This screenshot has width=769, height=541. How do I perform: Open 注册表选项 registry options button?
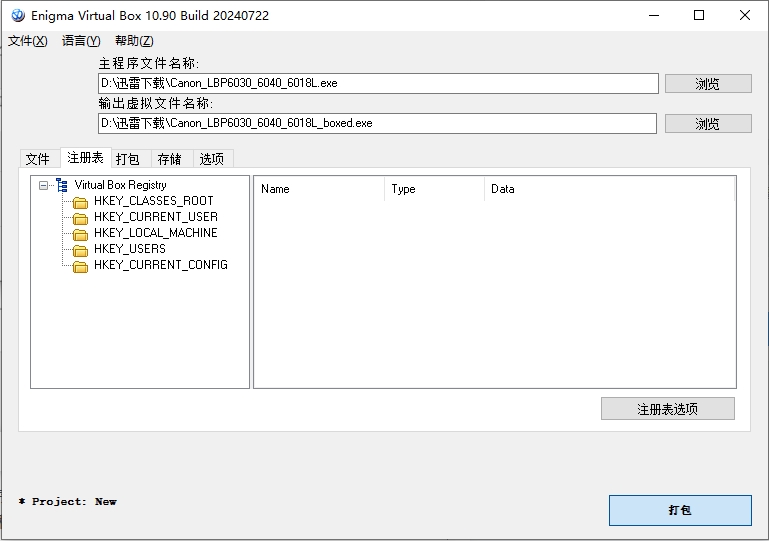tap(667, 409)
